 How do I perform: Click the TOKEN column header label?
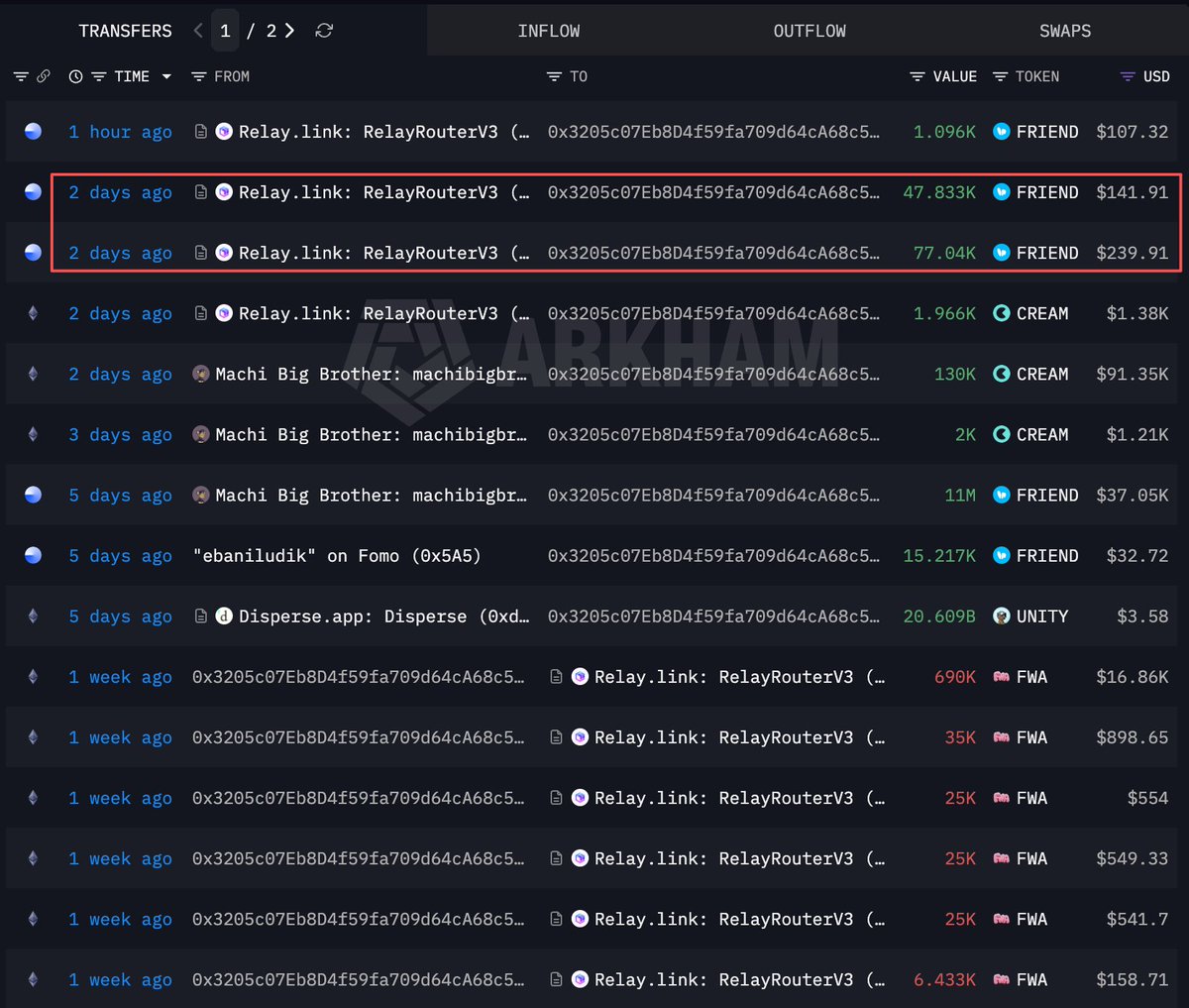[1037, 76]
